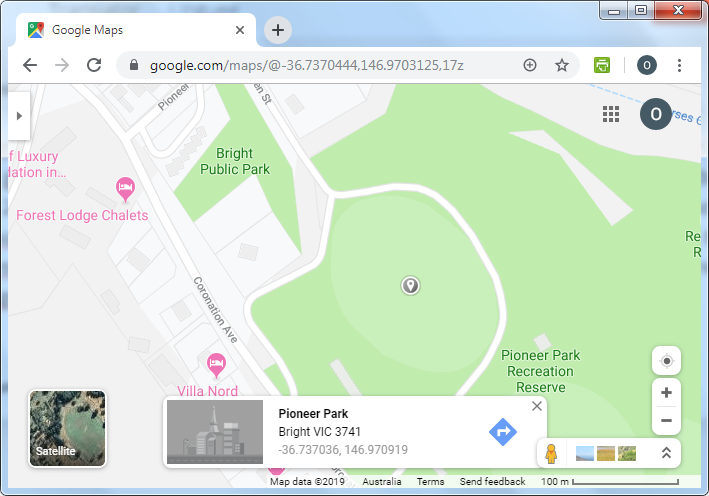
Task: Open Chrome's three-dot menu
Action: pyautogui.click(x=679, y=66)
